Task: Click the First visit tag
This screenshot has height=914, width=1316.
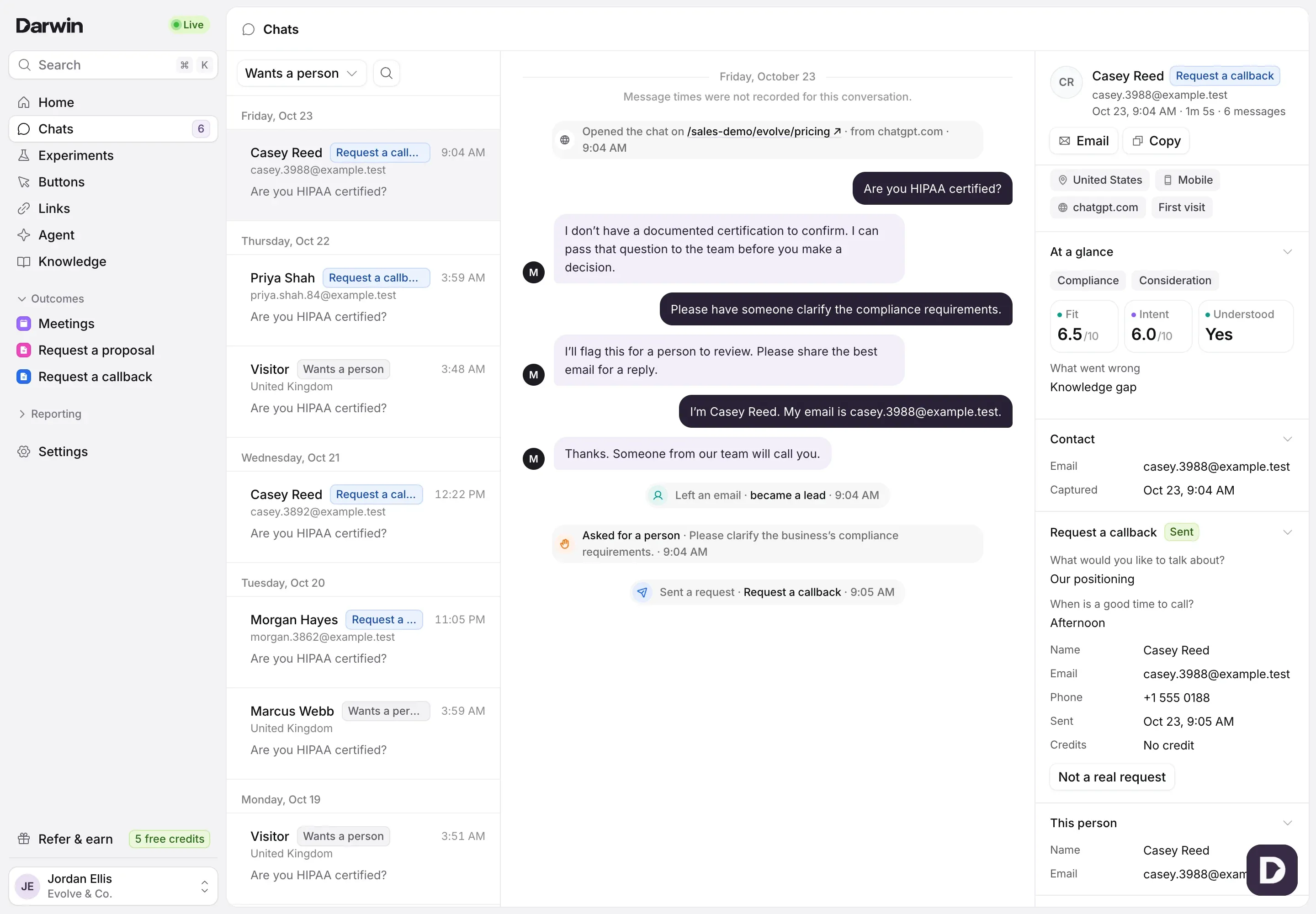Action: tap(1181, 207)
